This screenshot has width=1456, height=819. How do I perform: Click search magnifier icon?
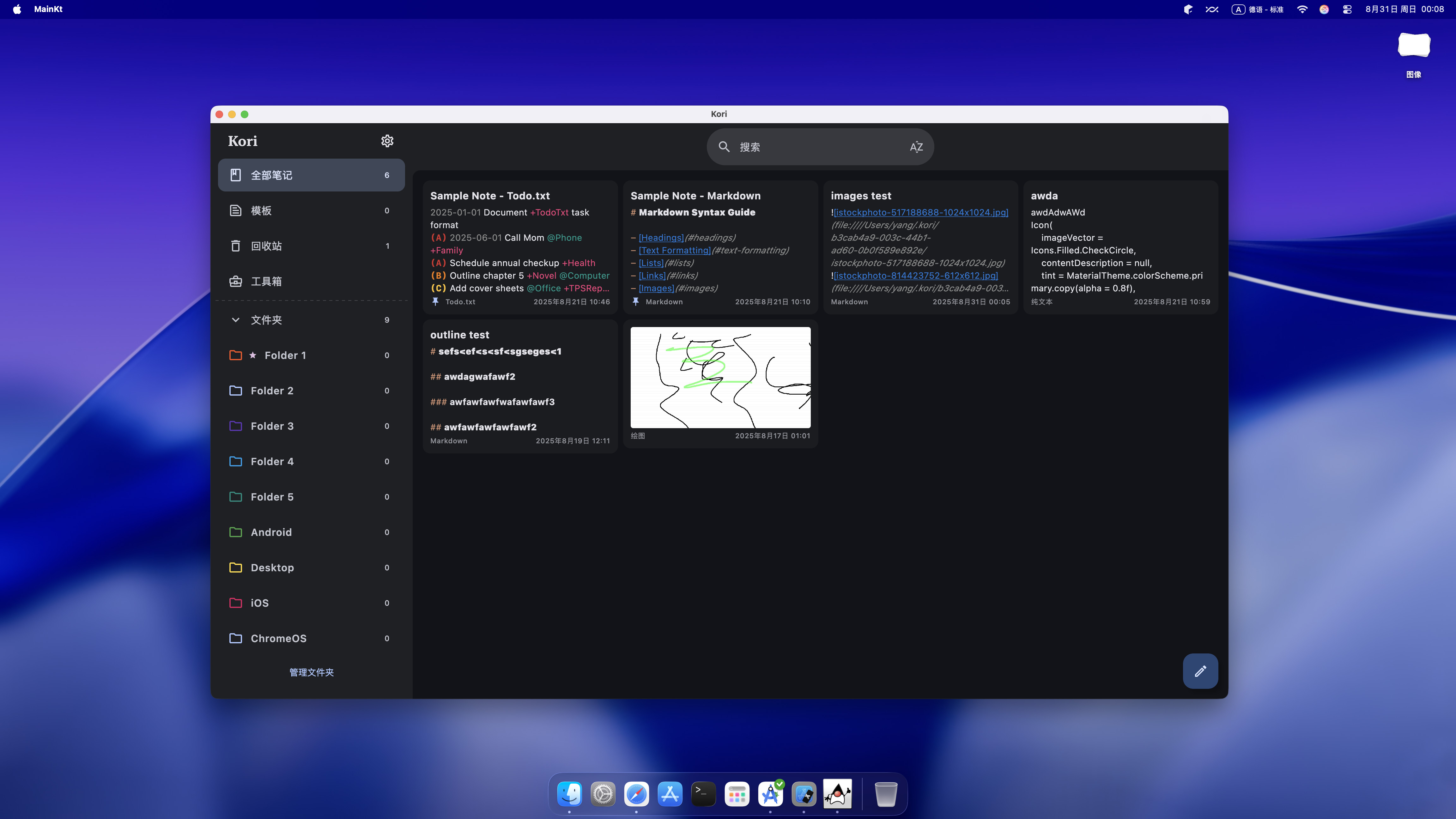[x=724, y=147]
